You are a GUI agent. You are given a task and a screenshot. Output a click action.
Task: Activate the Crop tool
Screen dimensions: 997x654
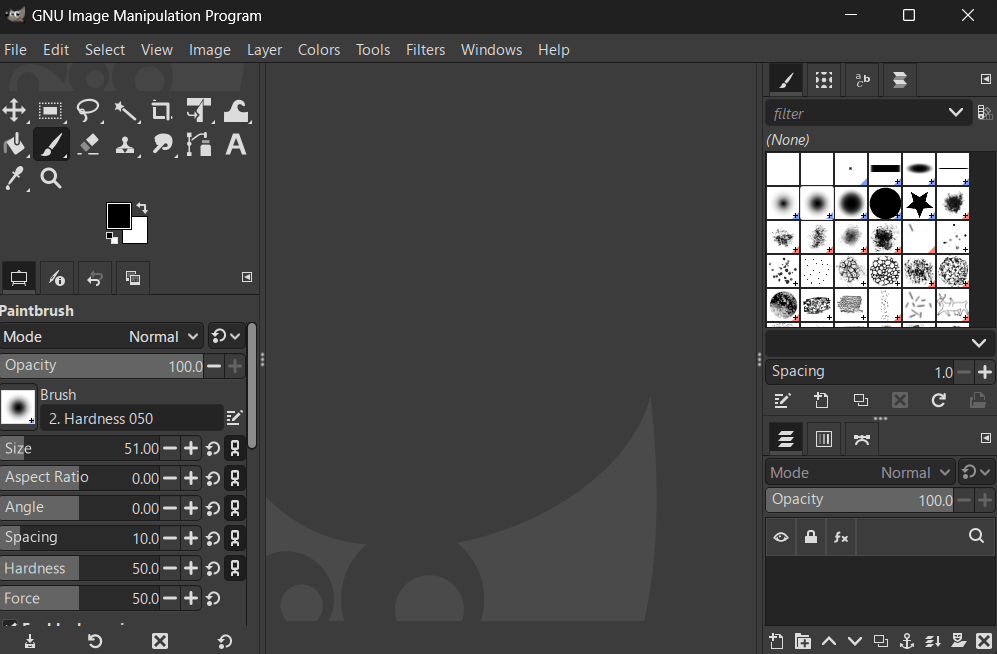pos(161,111)
